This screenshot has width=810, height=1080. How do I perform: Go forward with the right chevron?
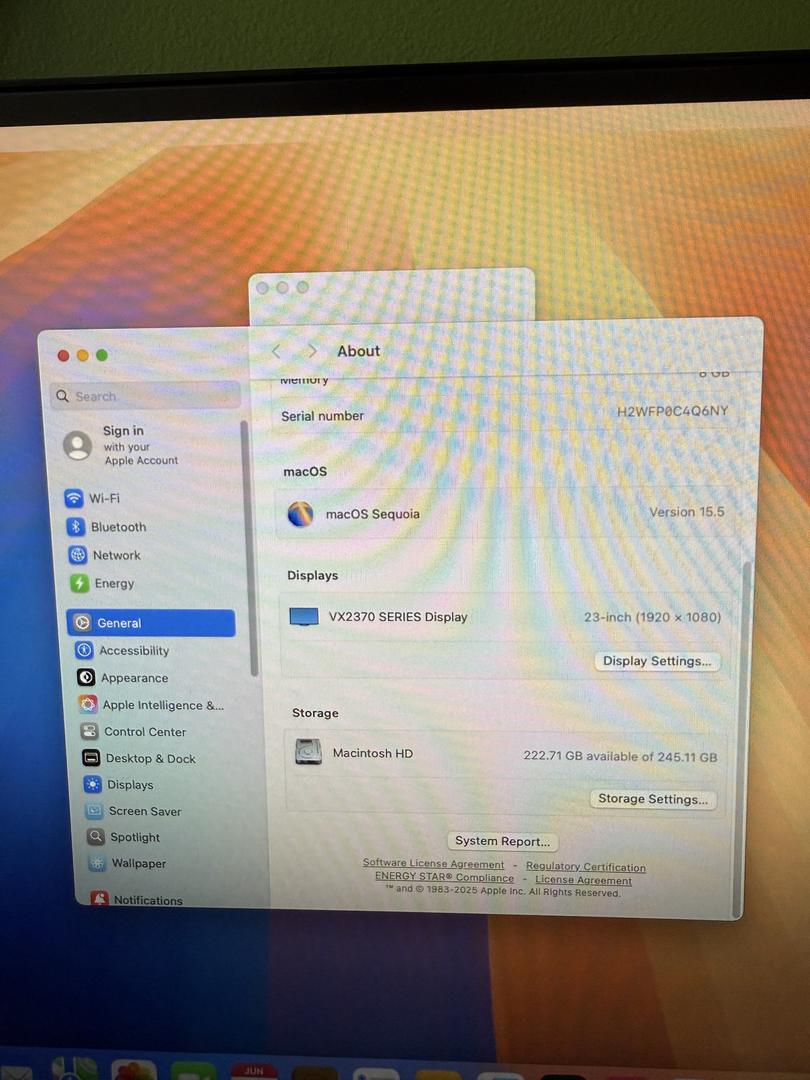pyautogui.click(x=312, y=351)
